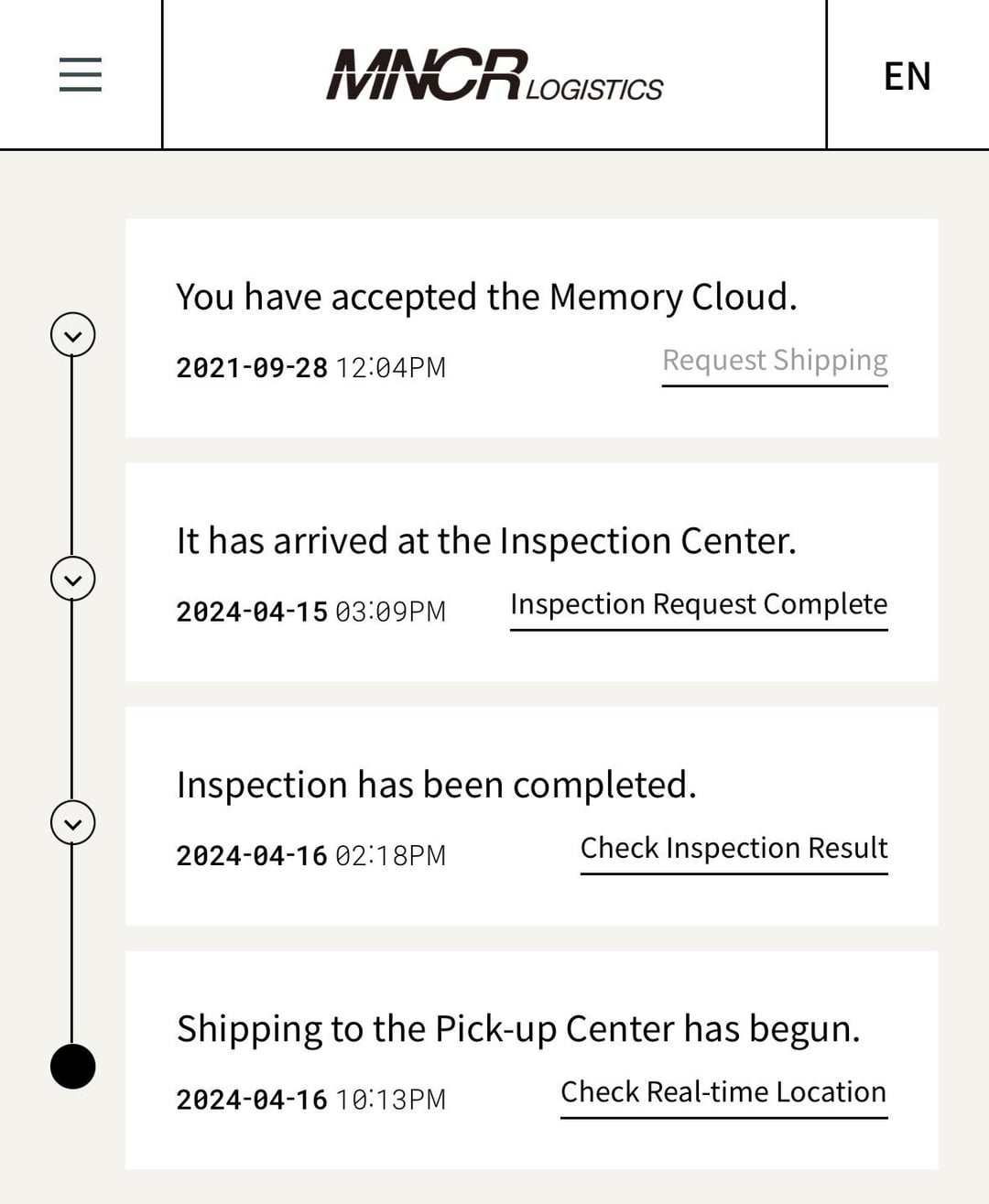Image resolution: width=989 pixels, height=1204 pixels.
Task: Click the MNCR Logistics logo
Action: pyautogui.click(x=494, y=75)
